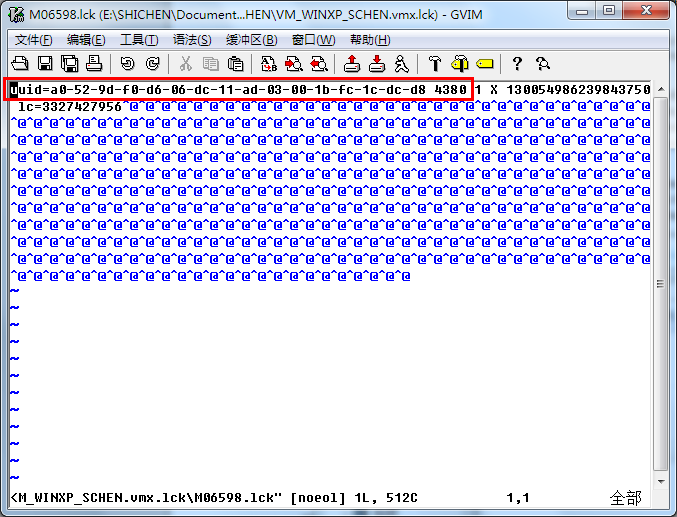
Task: Click the 1,1 cursor position indicator
Action: (x=518, y=498)
